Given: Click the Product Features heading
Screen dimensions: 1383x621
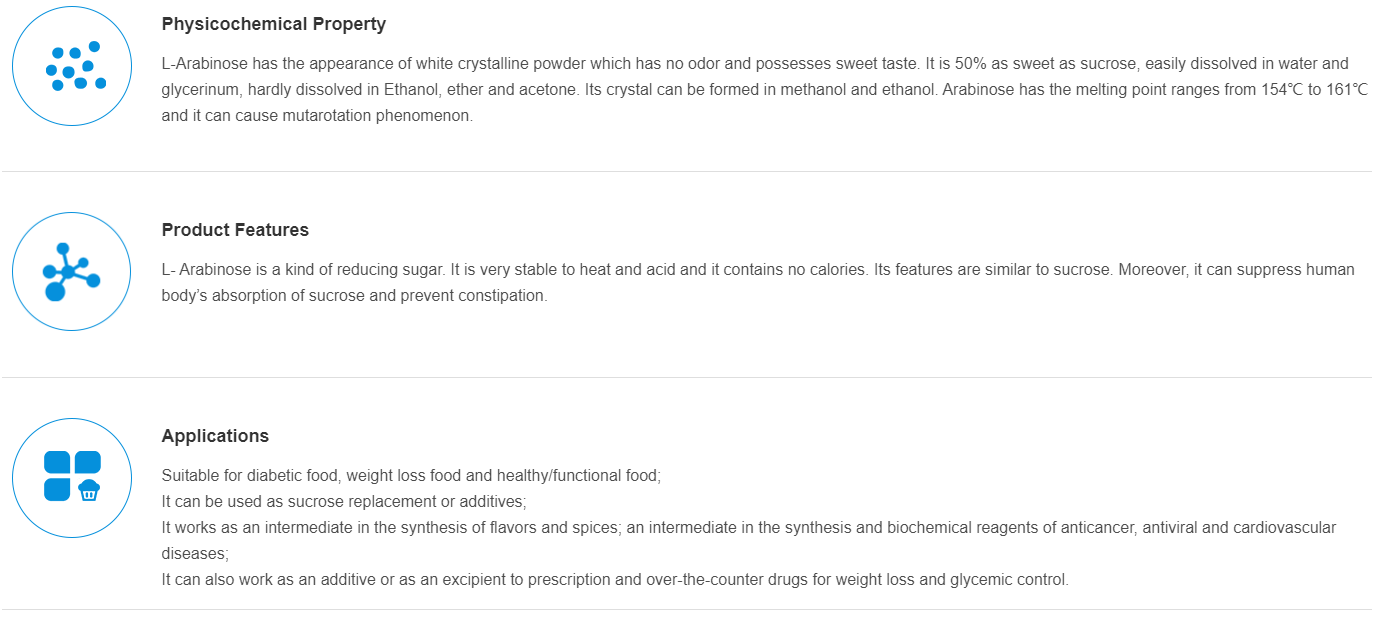Looking at the screenshot, I should [235, 230].
